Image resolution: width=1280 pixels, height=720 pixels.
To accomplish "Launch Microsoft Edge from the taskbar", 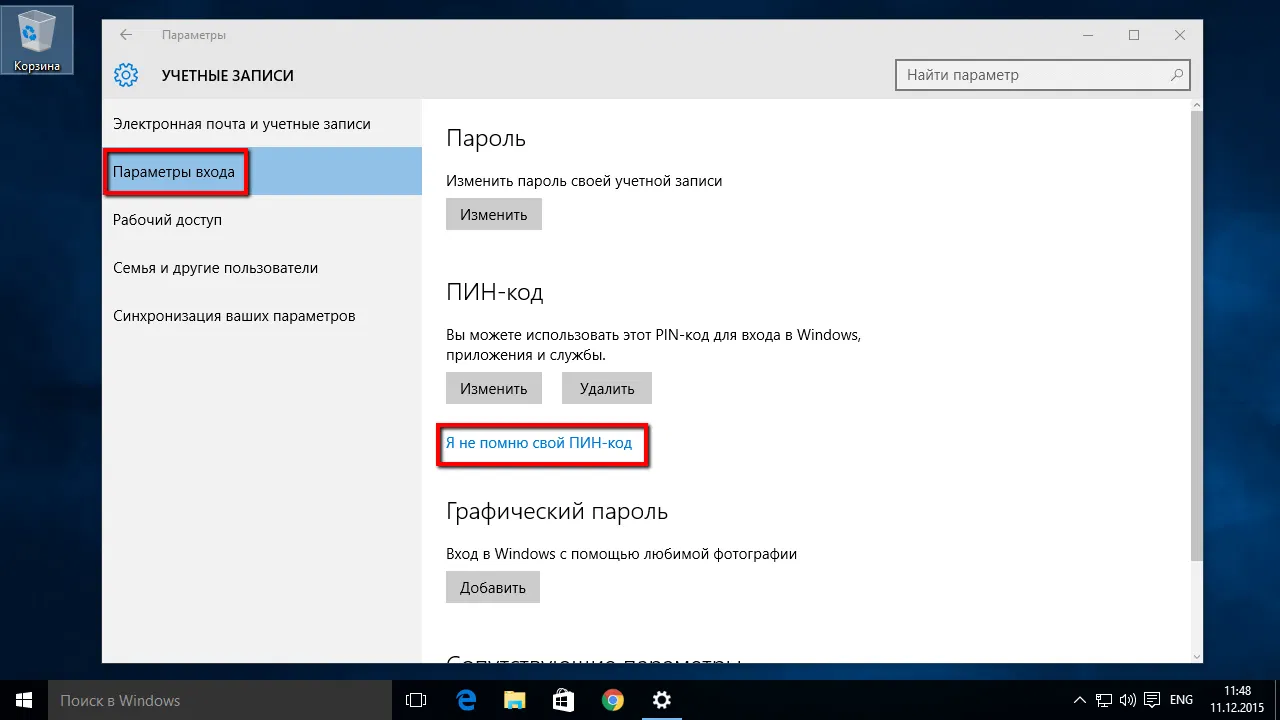I will click(x=466, y=700).
